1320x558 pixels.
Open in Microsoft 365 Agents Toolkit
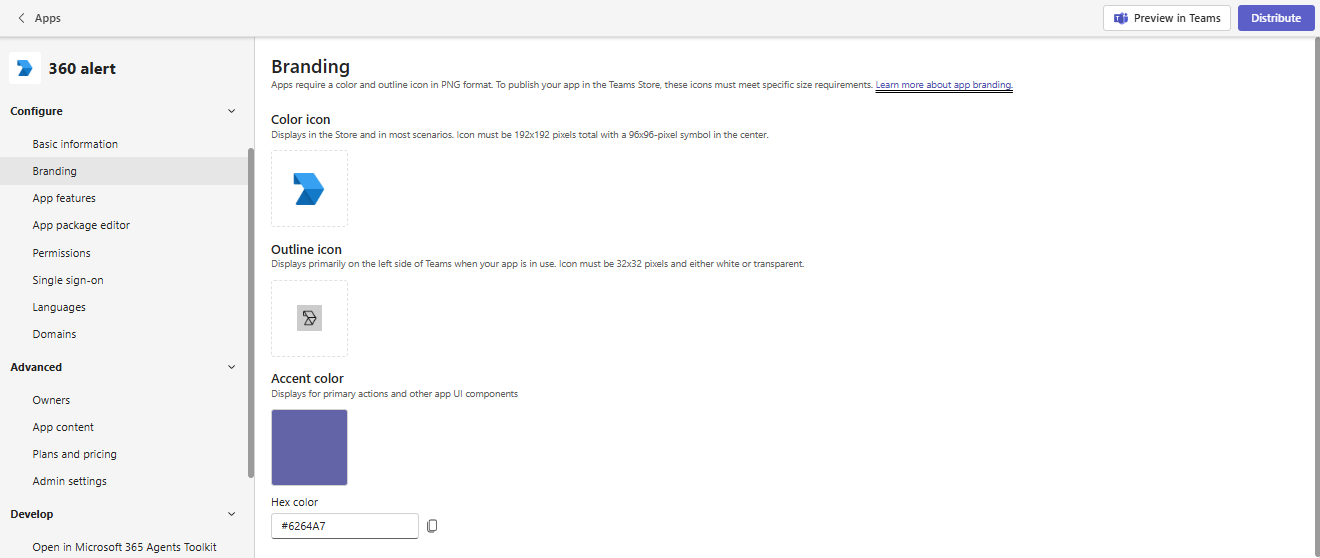click(x=124, y=547)
